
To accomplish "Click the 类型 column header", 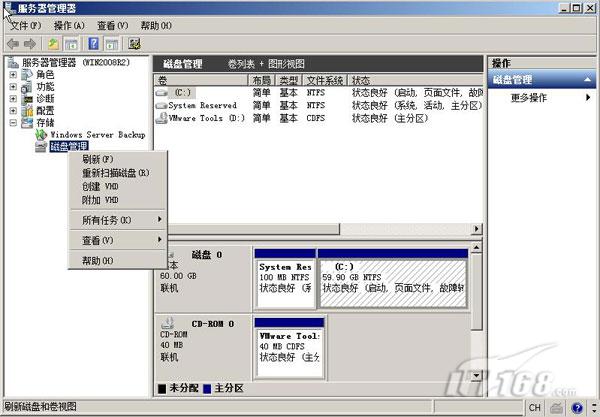I will (x=289, y=80).
